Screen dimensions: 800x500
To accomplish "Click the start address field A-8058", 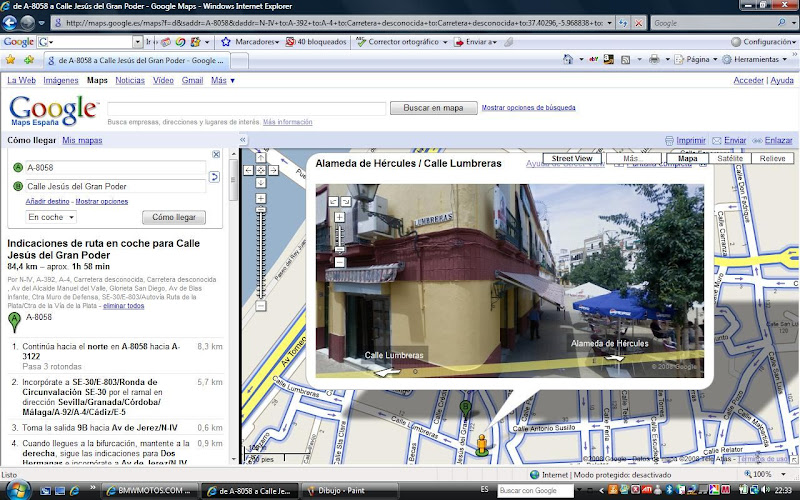I will (116, 167).
